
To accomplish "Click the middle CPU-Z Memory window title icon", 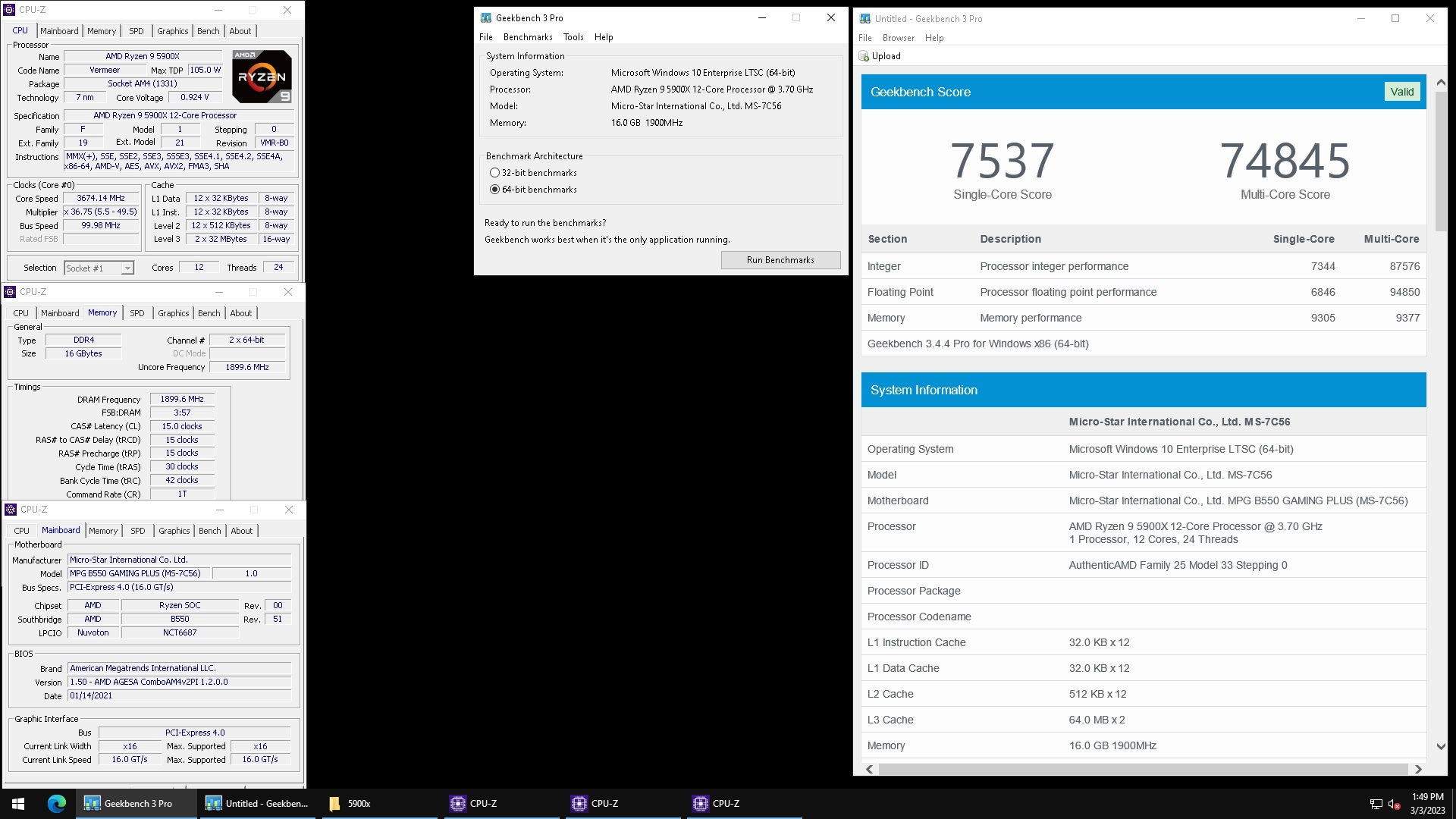I will 10,292.
